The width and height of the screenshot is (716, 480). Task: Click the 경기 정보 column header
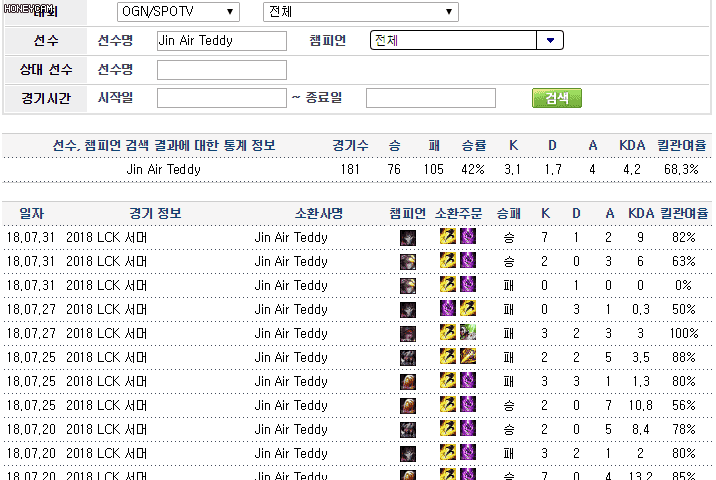click(x=155, y=213)
